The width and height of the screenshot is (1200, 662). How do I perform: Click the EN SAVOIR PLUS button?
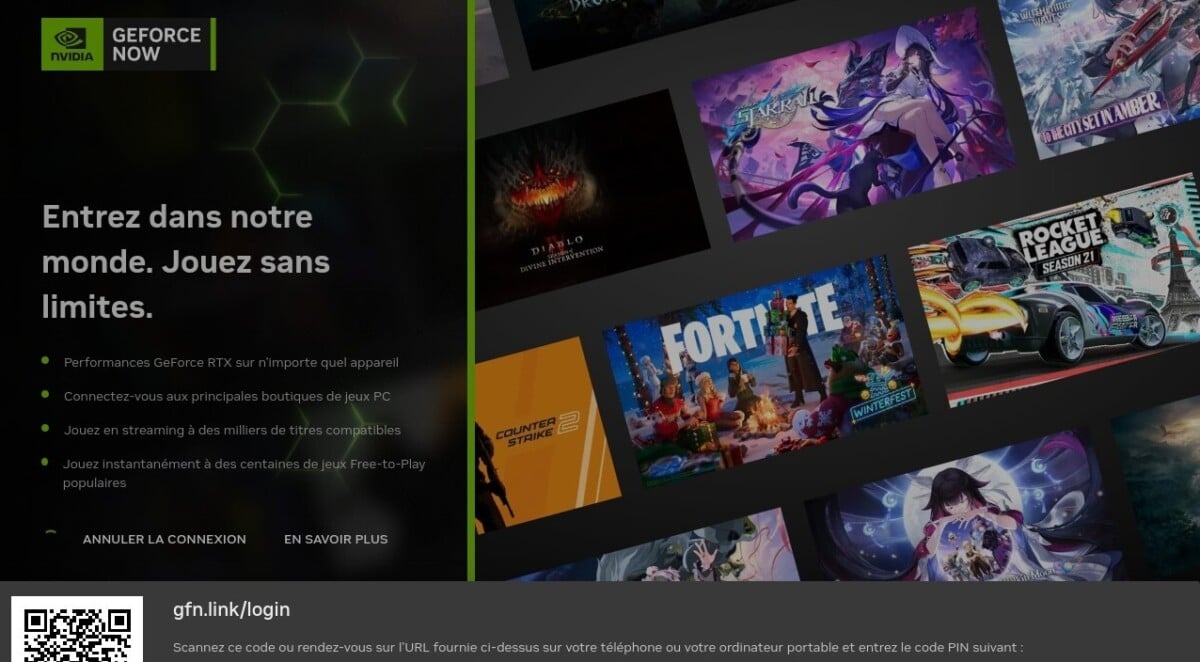(x=335, y=539)
